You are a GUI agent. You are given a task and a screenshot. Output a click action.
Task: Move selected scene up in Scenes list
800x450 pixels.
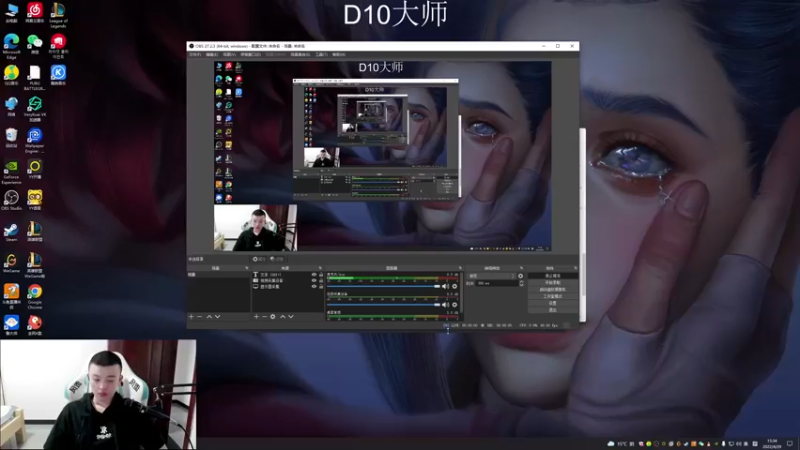pyautogui.click(x=209, y=317)
